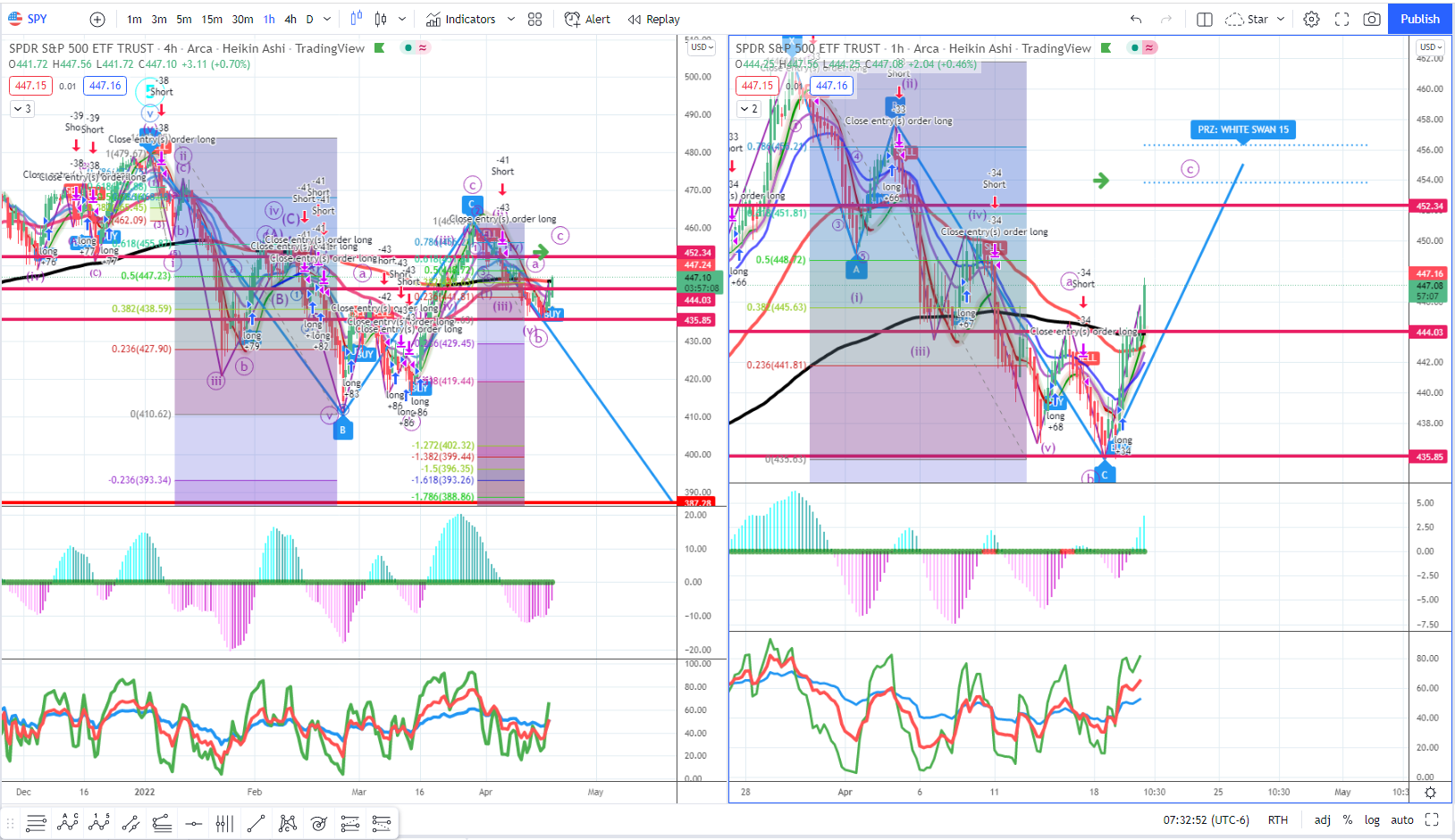This screenshot has width=1455, height=840.
Task: Click the green flag on left chart title
Action: pos(379,48)
